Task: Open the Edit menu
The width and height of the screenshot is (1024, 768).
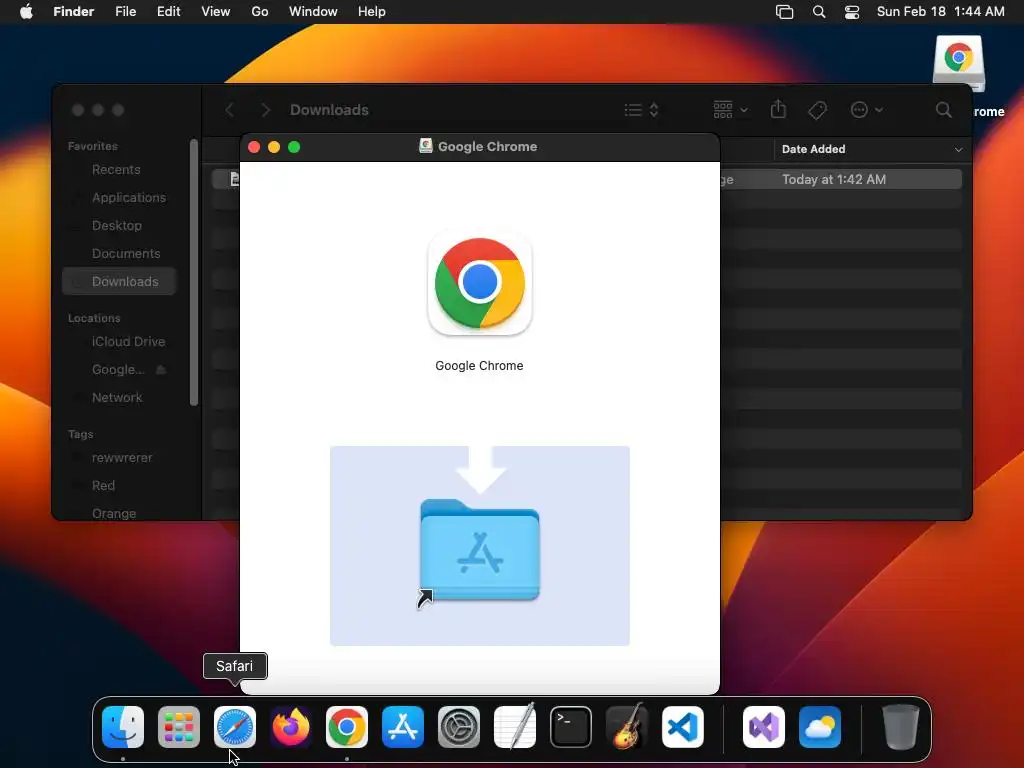Action: 168,12
